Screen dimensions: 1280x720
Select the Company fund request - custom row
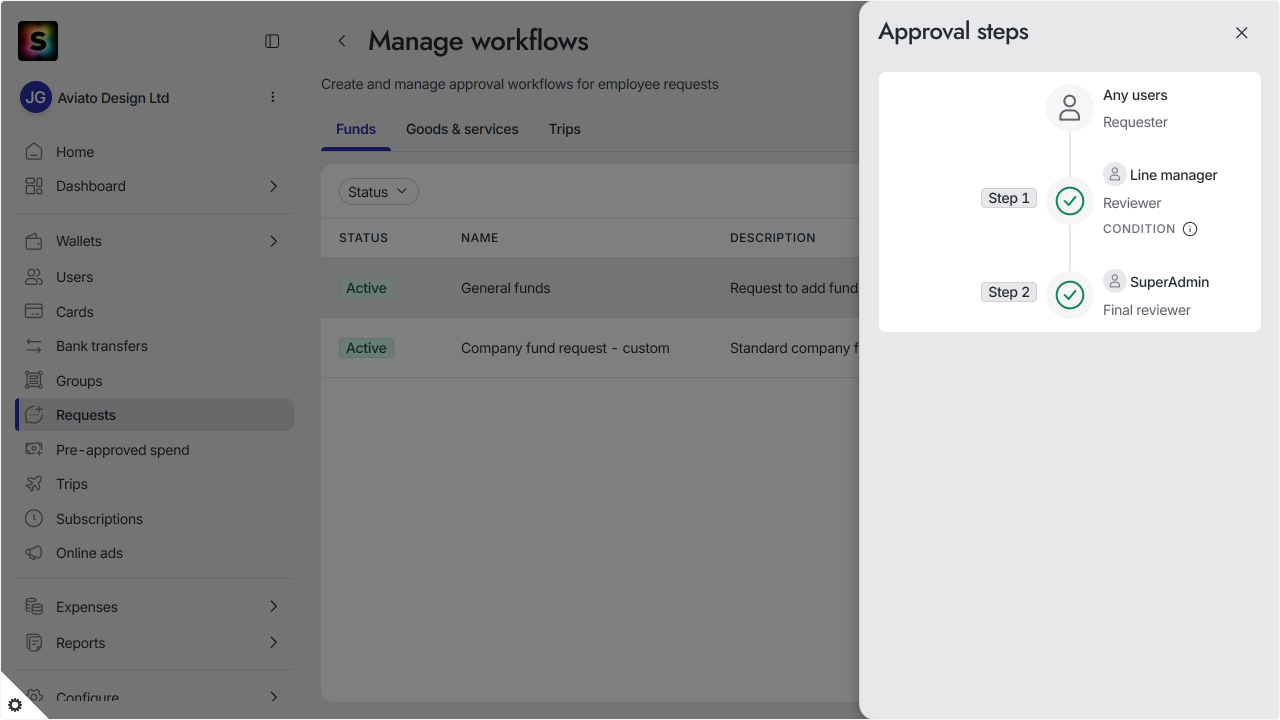click(x=590, y=348)
